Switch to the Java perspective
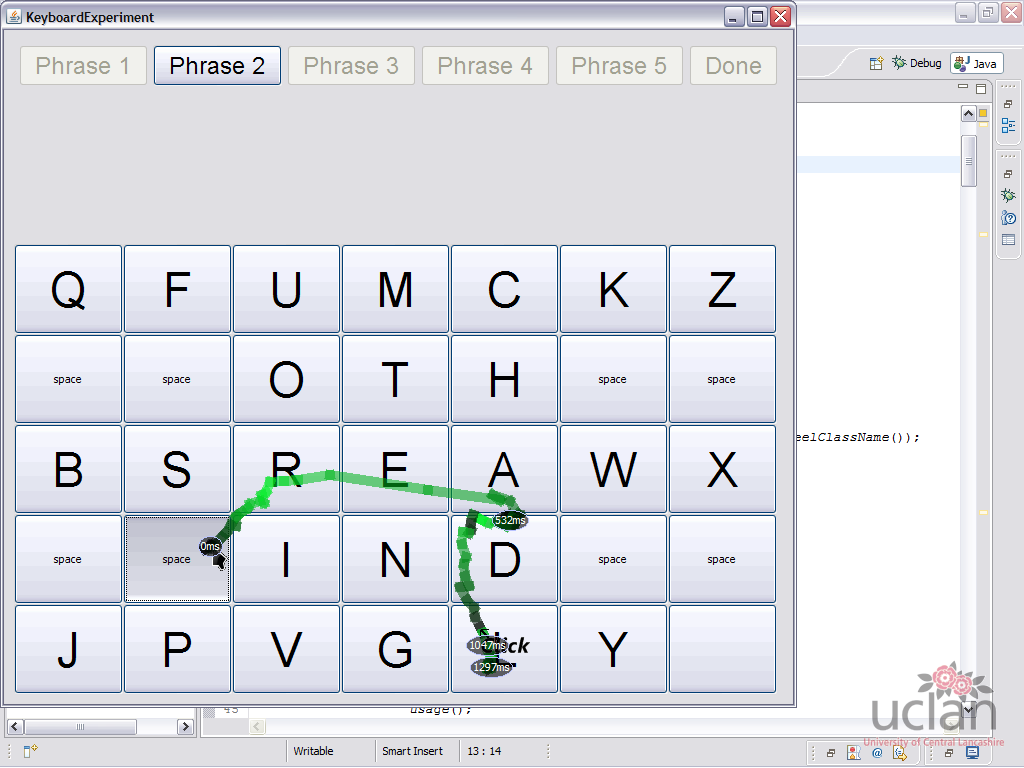This screenshot has width=1024, height=768. click(976, 63)
